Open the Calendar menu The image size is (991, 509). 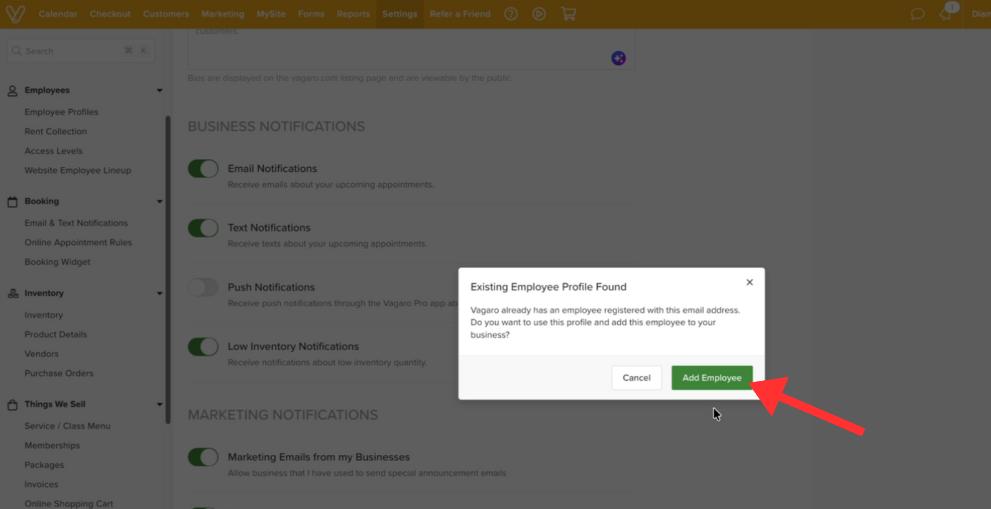click(58, 14)
